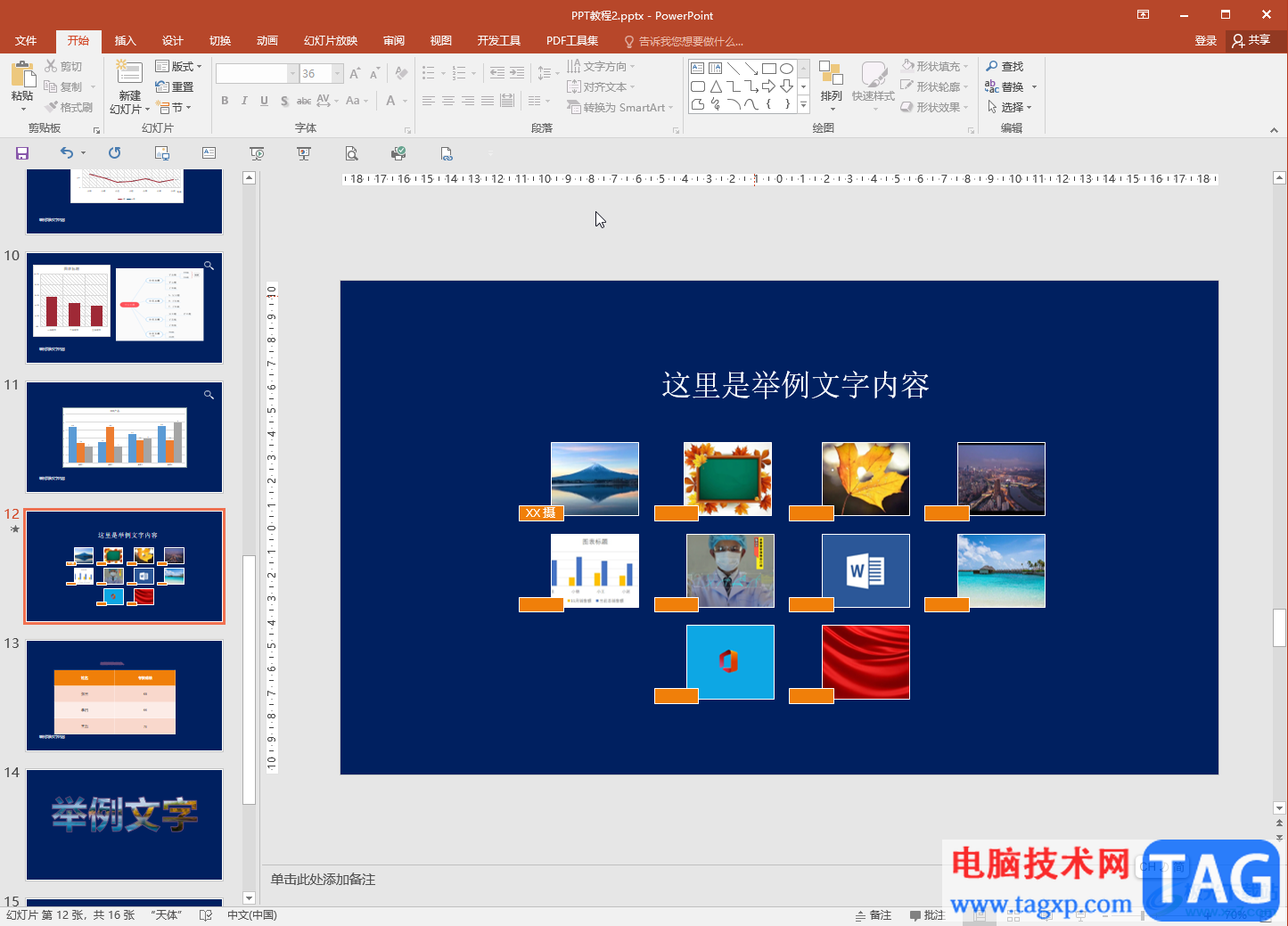Click the Reset (重置) button

(x=175, y=86)
